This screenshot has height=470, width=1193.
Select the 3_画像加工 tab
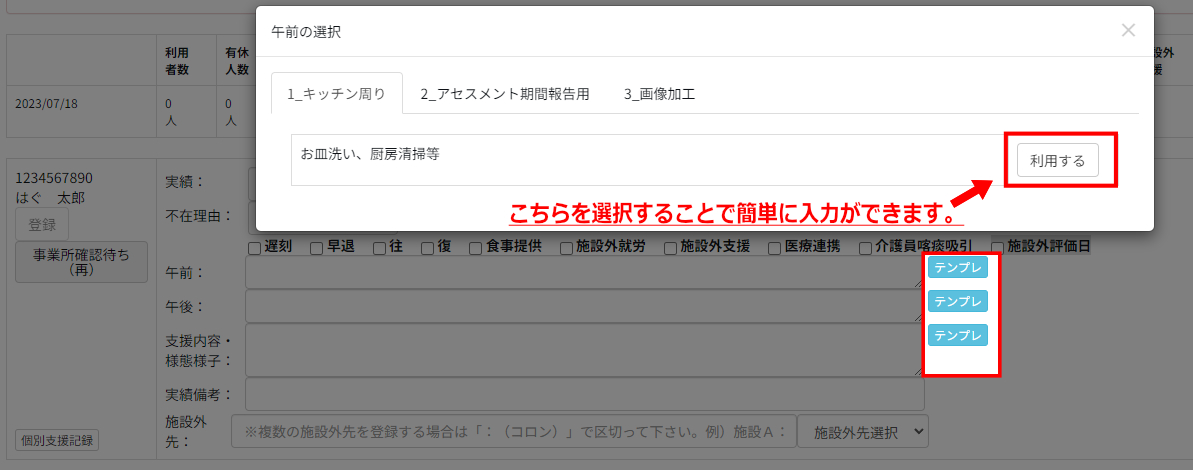(659, 94)
